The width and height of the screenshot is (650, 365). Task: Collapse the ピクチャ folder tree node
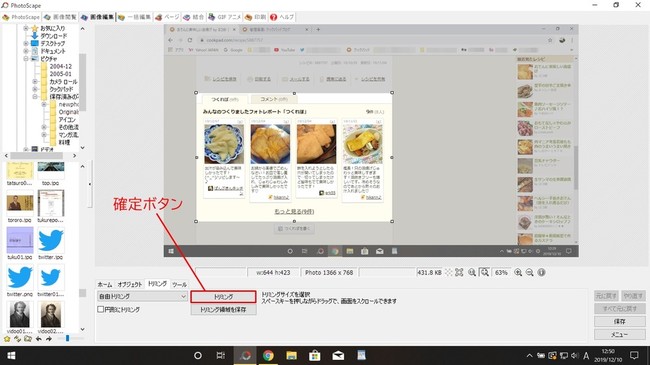pos(26,59)
